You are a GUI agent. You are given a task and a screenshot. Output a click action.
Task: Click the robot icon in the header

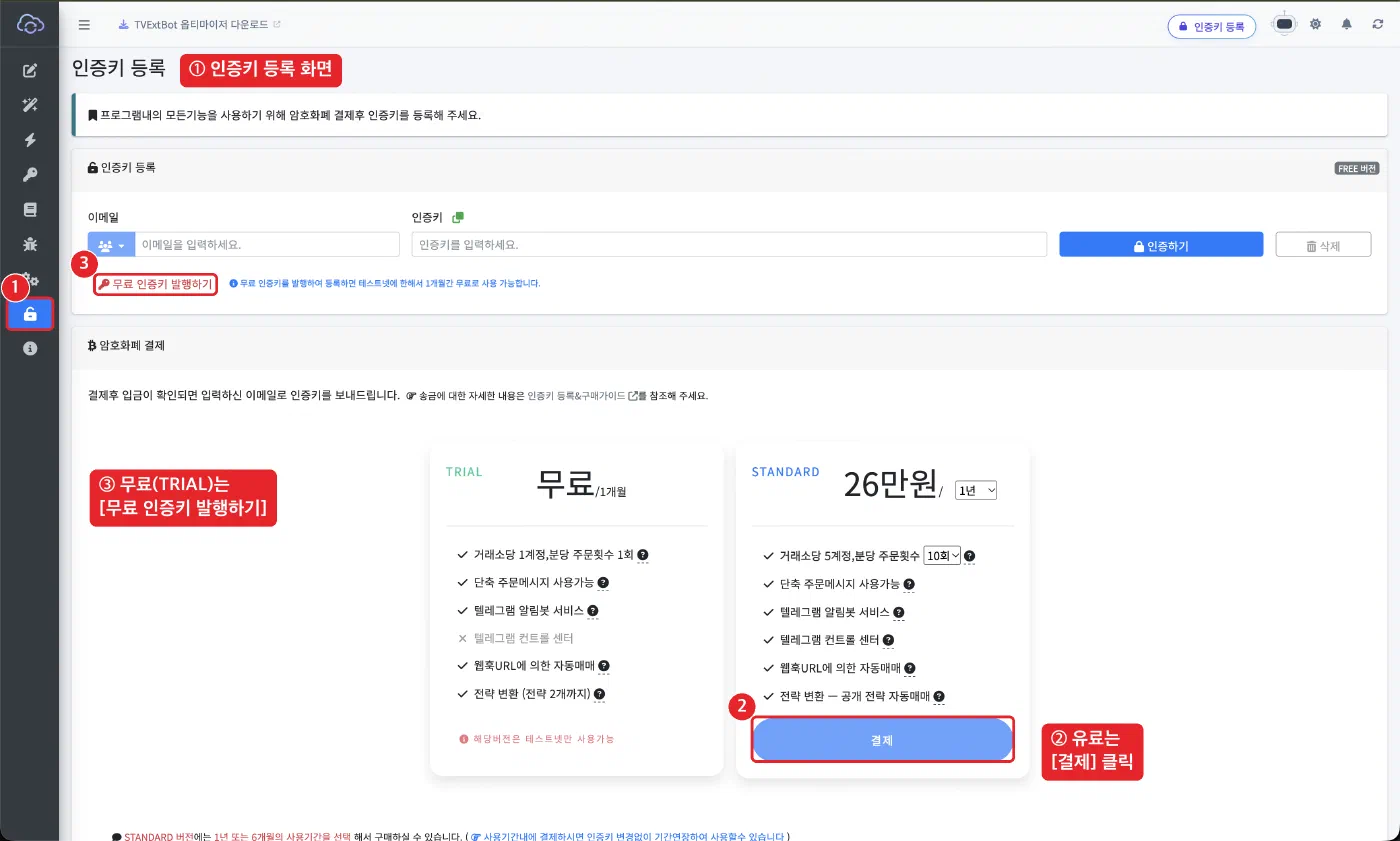pos(1285,25)
